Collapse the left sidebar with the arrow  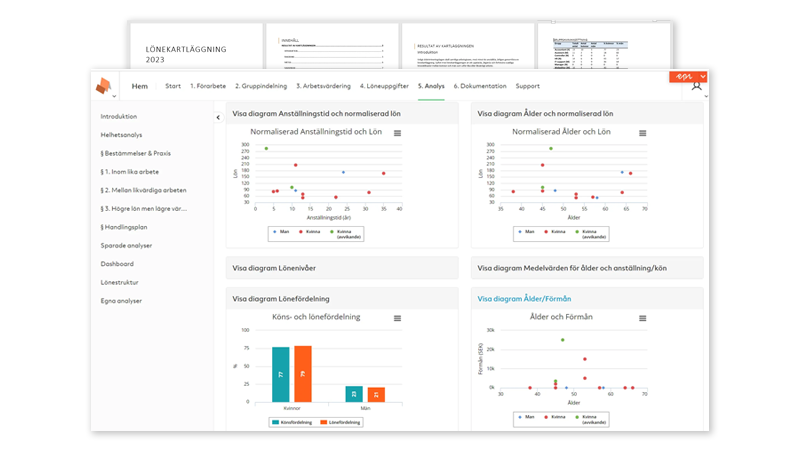(218, 117)
